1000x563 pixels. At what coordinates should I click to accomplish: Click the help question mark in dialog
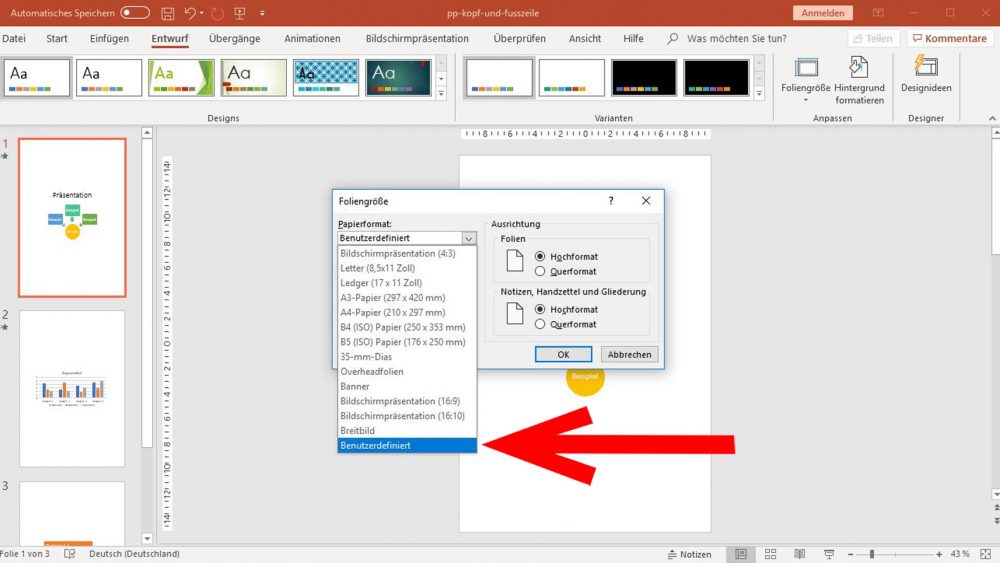(x=611, y=201)
